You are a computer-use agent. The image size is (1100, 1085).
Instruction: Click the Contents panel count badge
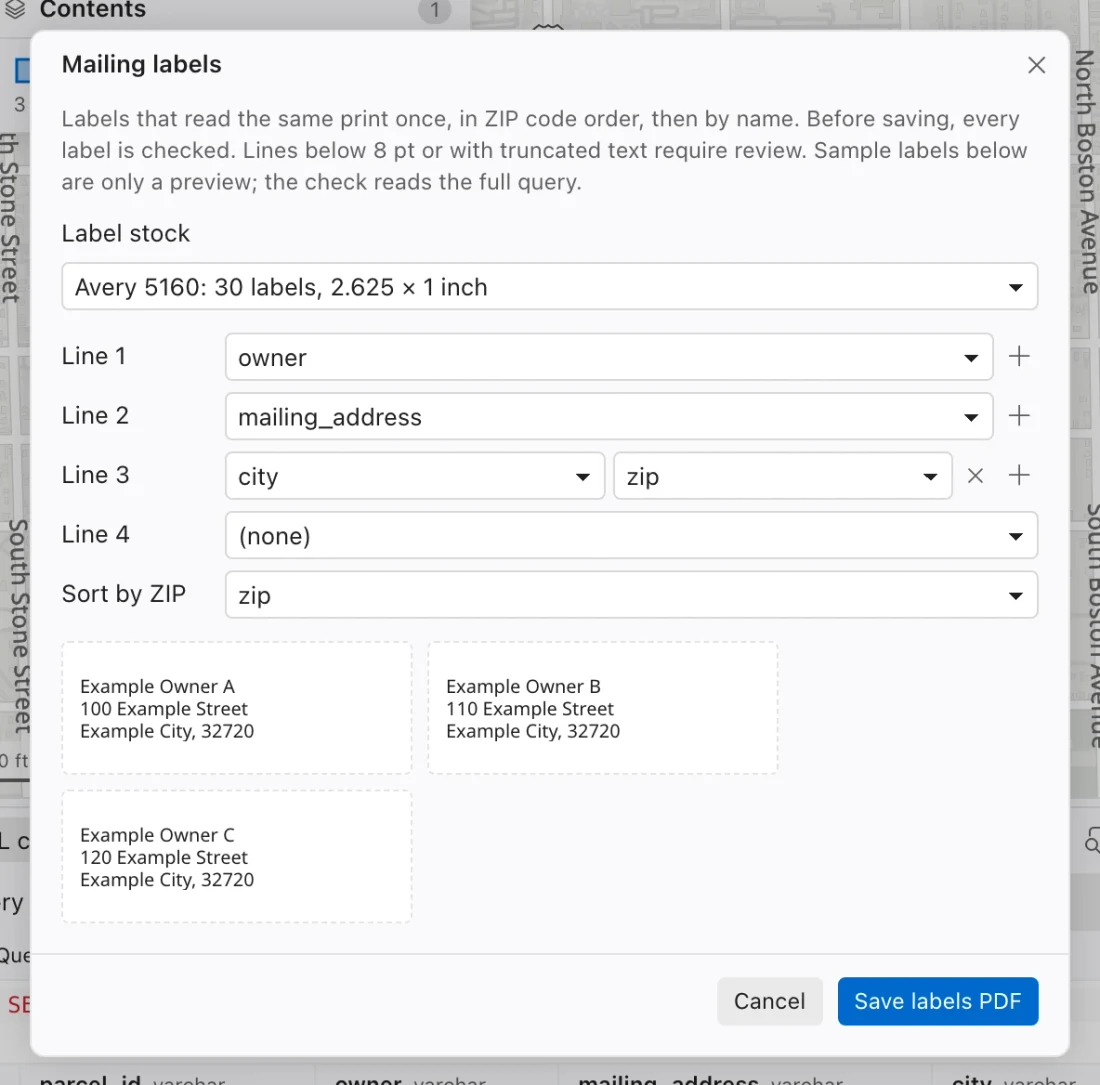coord(434,10)
